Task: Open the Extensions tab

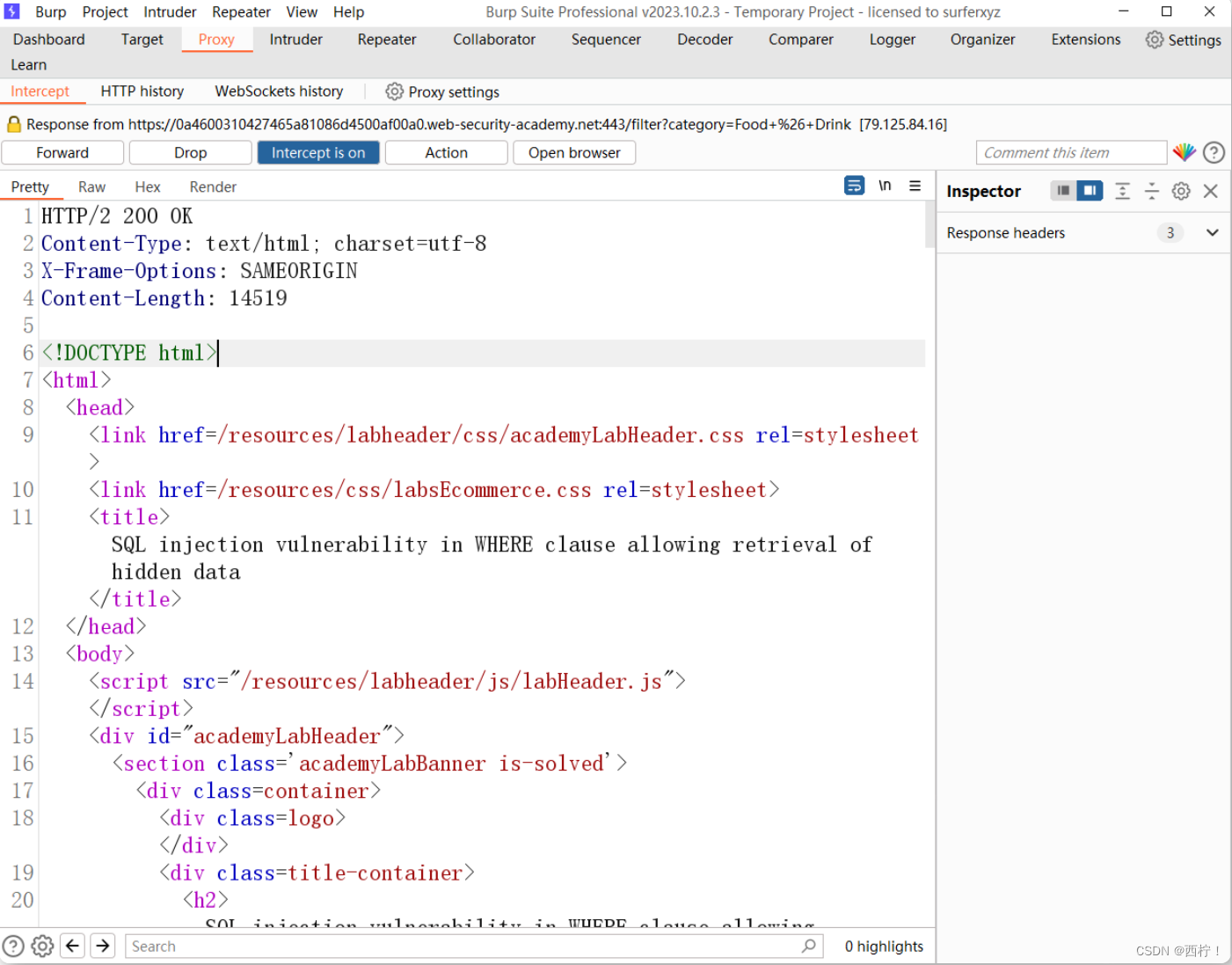Action: coord(1086,40)
